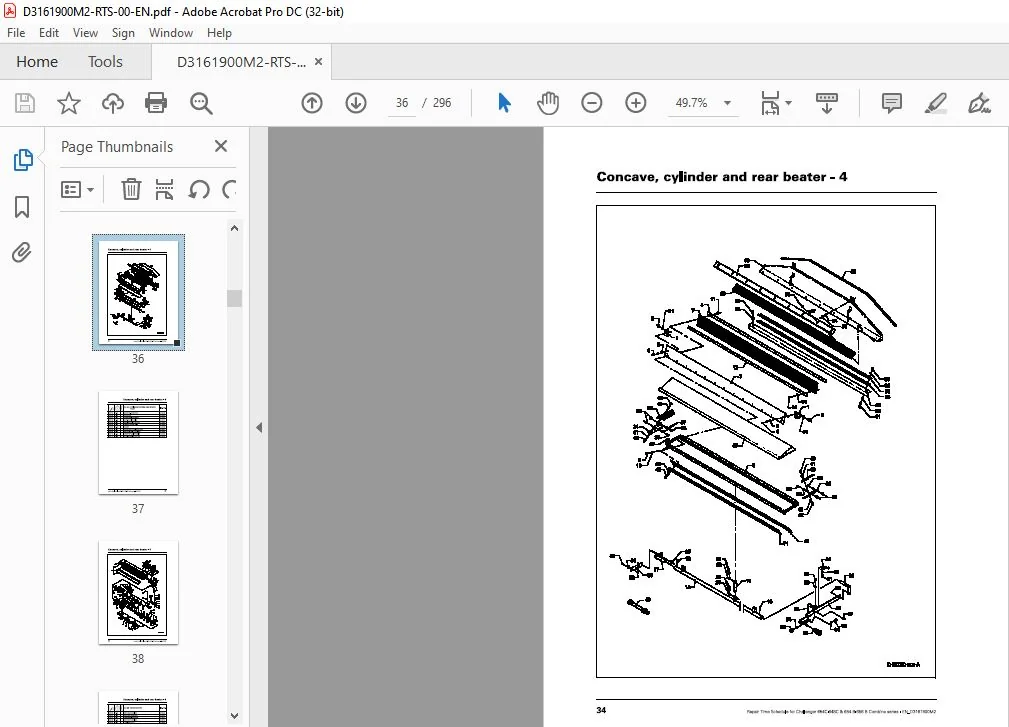Rotate page counterclockwise
Viewport: 1009px width, 727px height.
pos(199,190)
